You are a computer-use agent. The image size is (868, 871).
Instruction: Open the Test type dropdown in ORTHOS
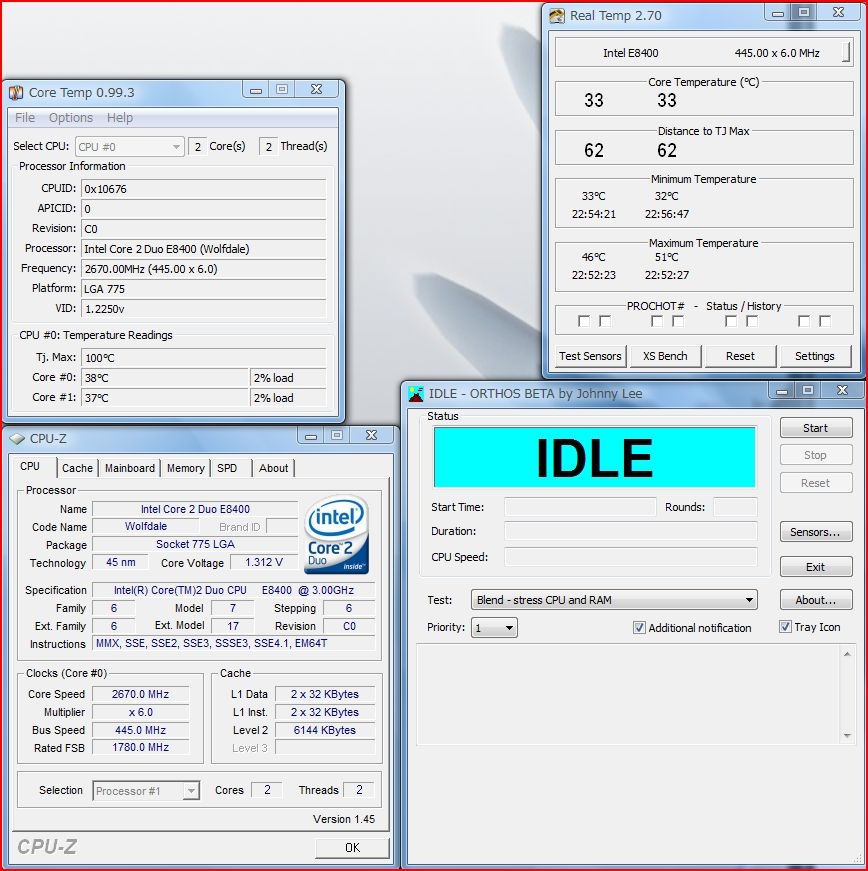click(x=614, y=600)
